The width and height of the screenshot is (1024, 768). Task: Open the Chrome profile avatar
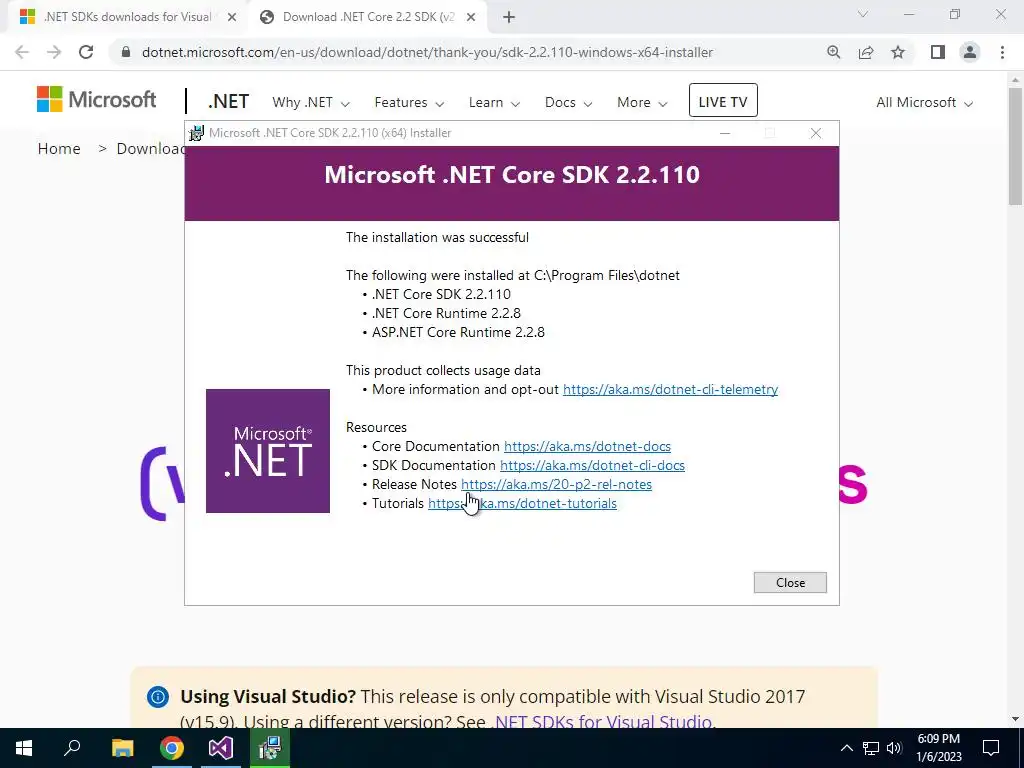pos(970,52)
